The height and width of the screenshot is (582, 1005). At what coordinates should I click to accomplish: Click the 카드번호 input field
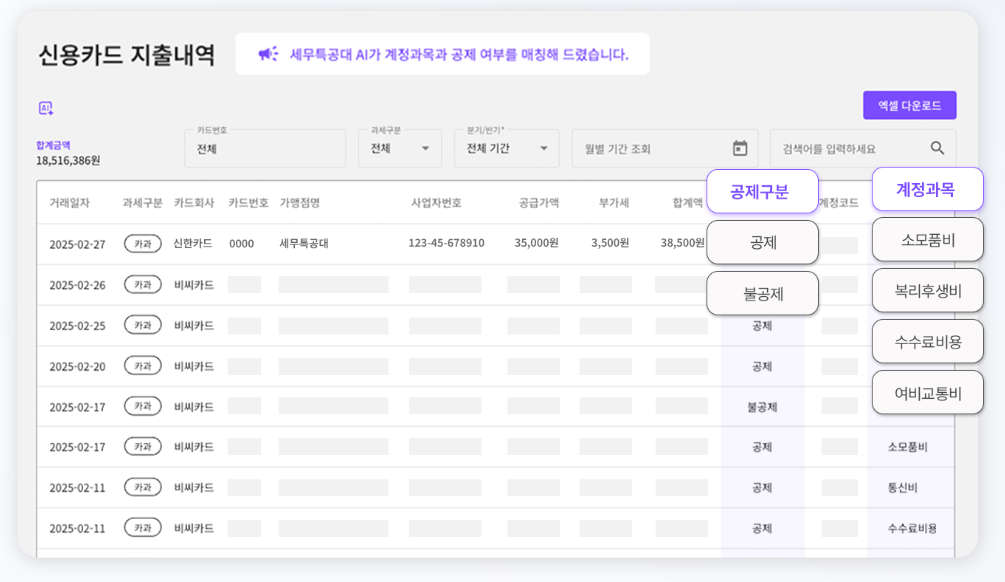[x=265, y=148]
